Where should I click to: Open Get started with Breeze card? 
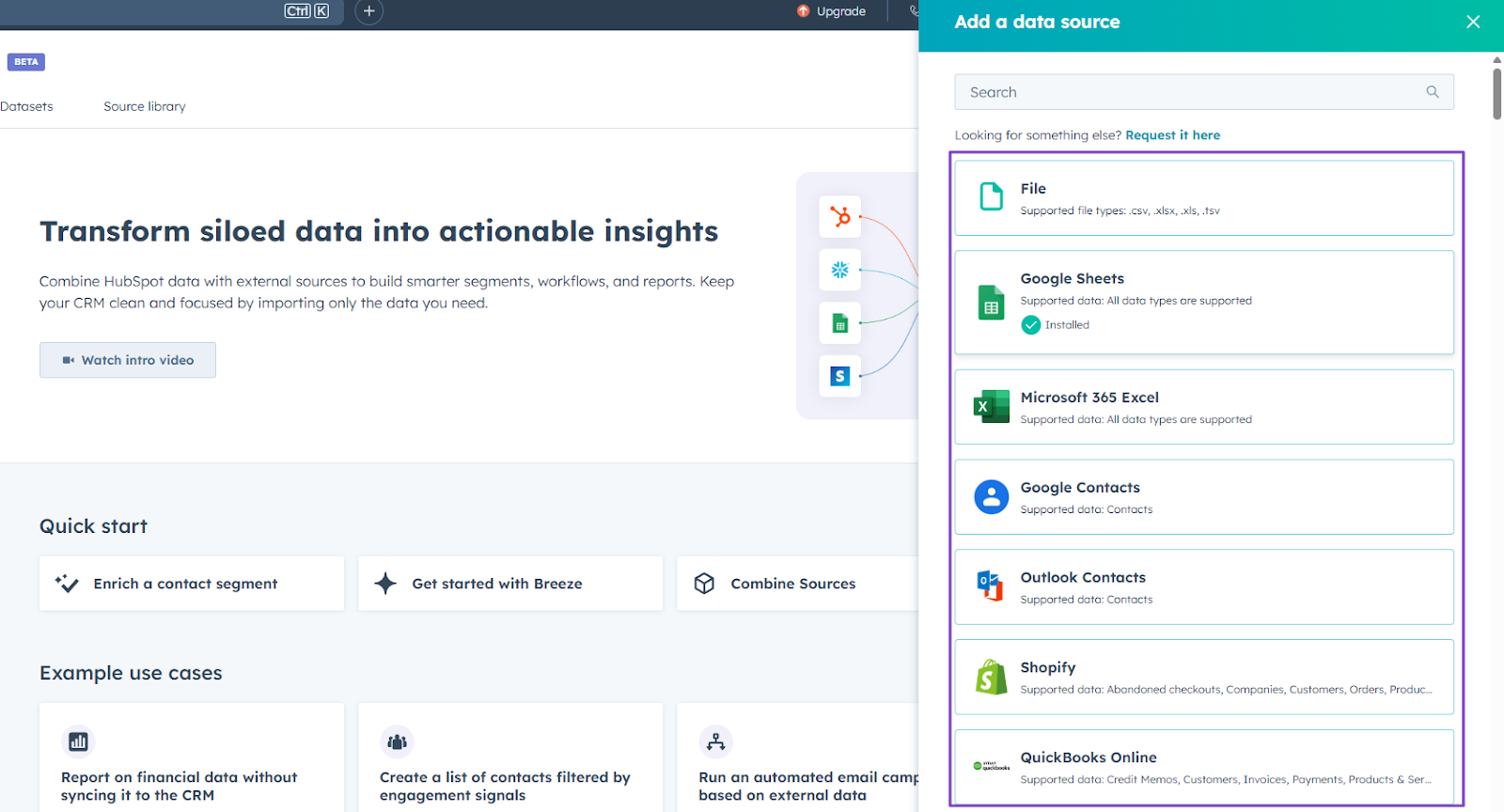point(510,584)
